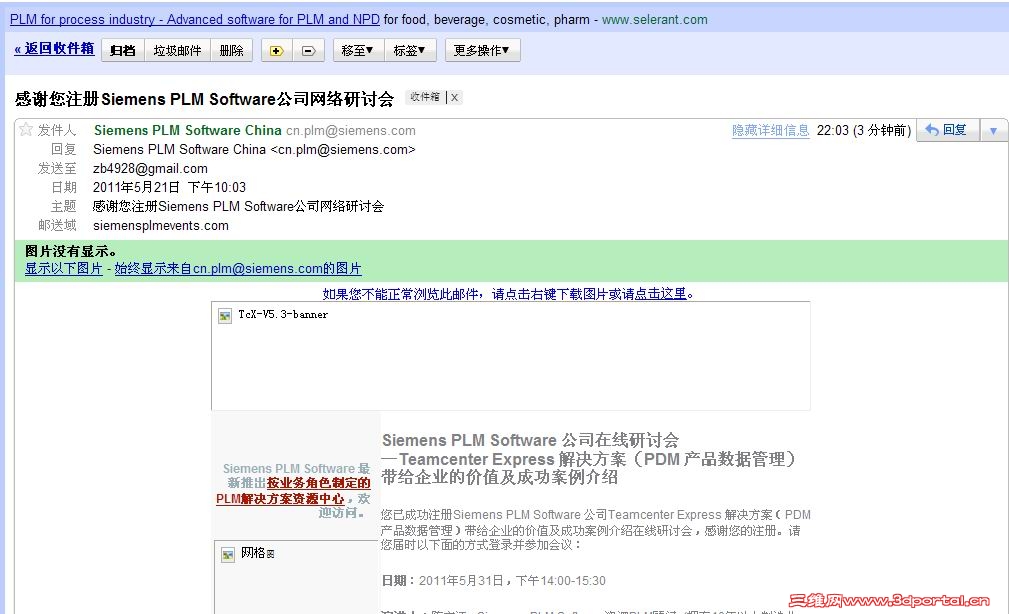
Task: Star this Siemens PLM email
Action: point(26,129)
